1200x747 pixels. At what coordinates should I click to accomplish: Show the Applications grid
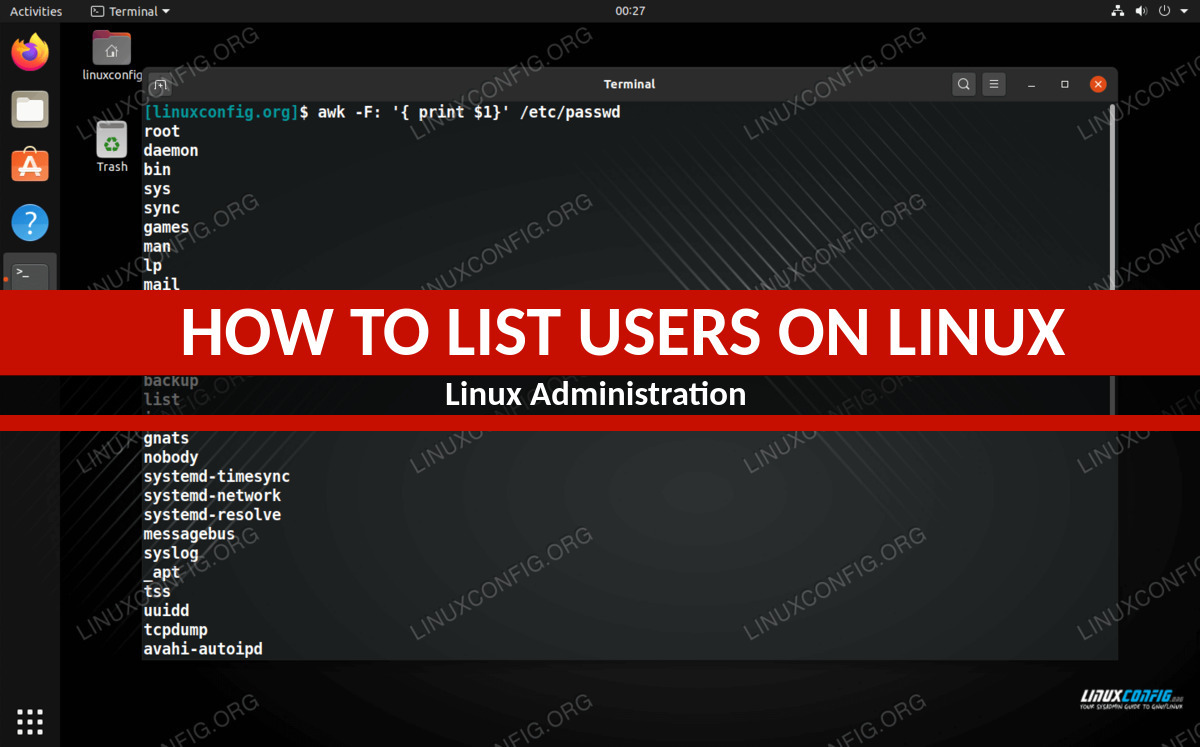pyautogui.click(x=30, y=721)
